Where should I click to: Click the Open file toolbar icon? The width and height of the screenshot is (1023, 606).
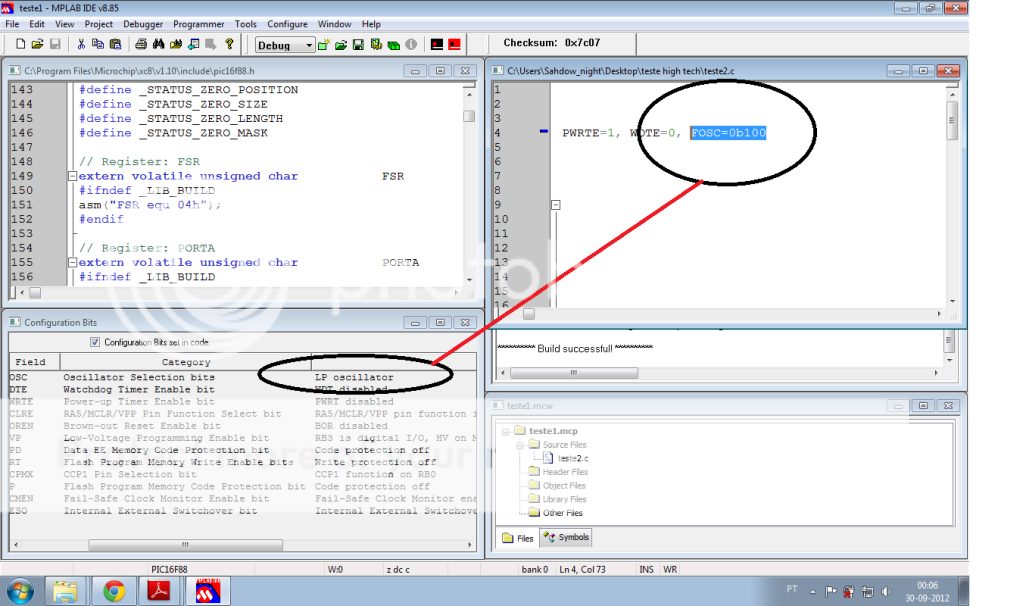(37, 44)
